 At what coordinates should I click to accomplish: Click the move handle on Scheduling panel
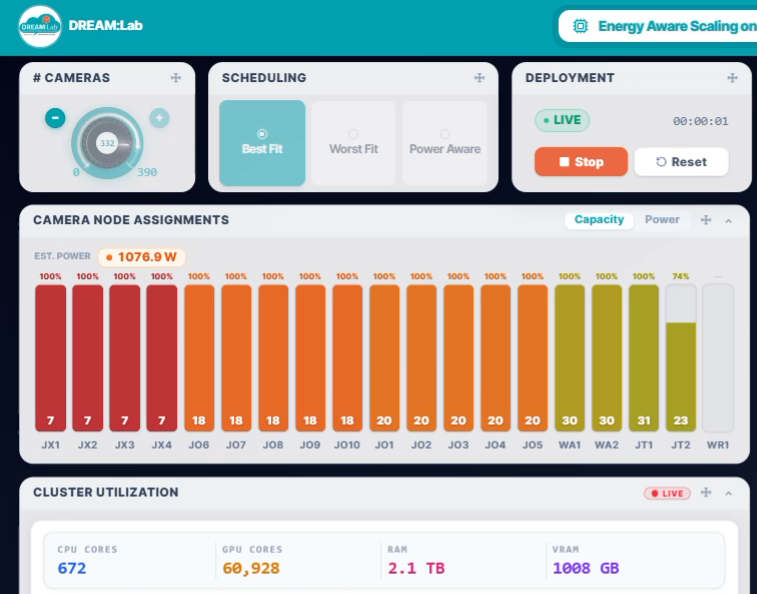479,78
